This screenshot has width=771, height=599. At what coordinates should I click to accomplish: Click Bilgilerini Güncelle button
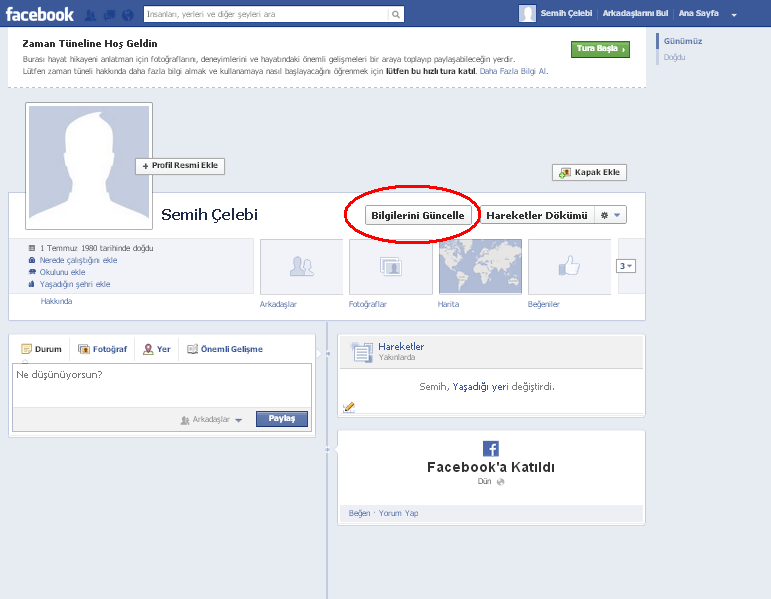[x=417, y=215]
